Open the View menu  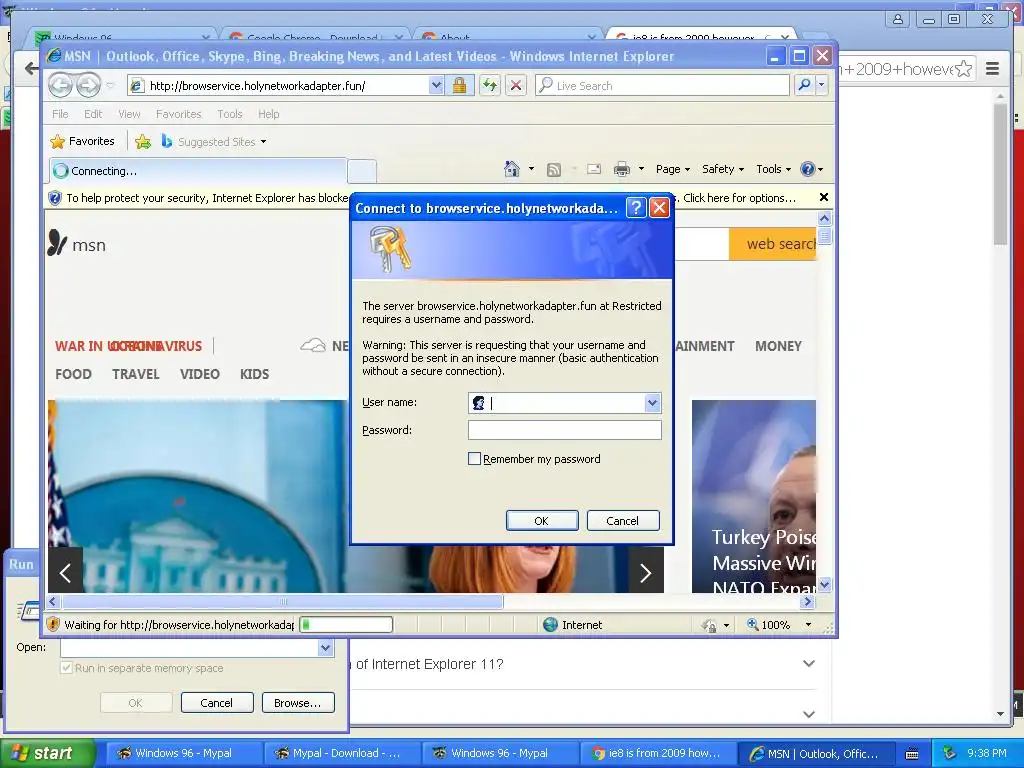[x=129, y=114]
